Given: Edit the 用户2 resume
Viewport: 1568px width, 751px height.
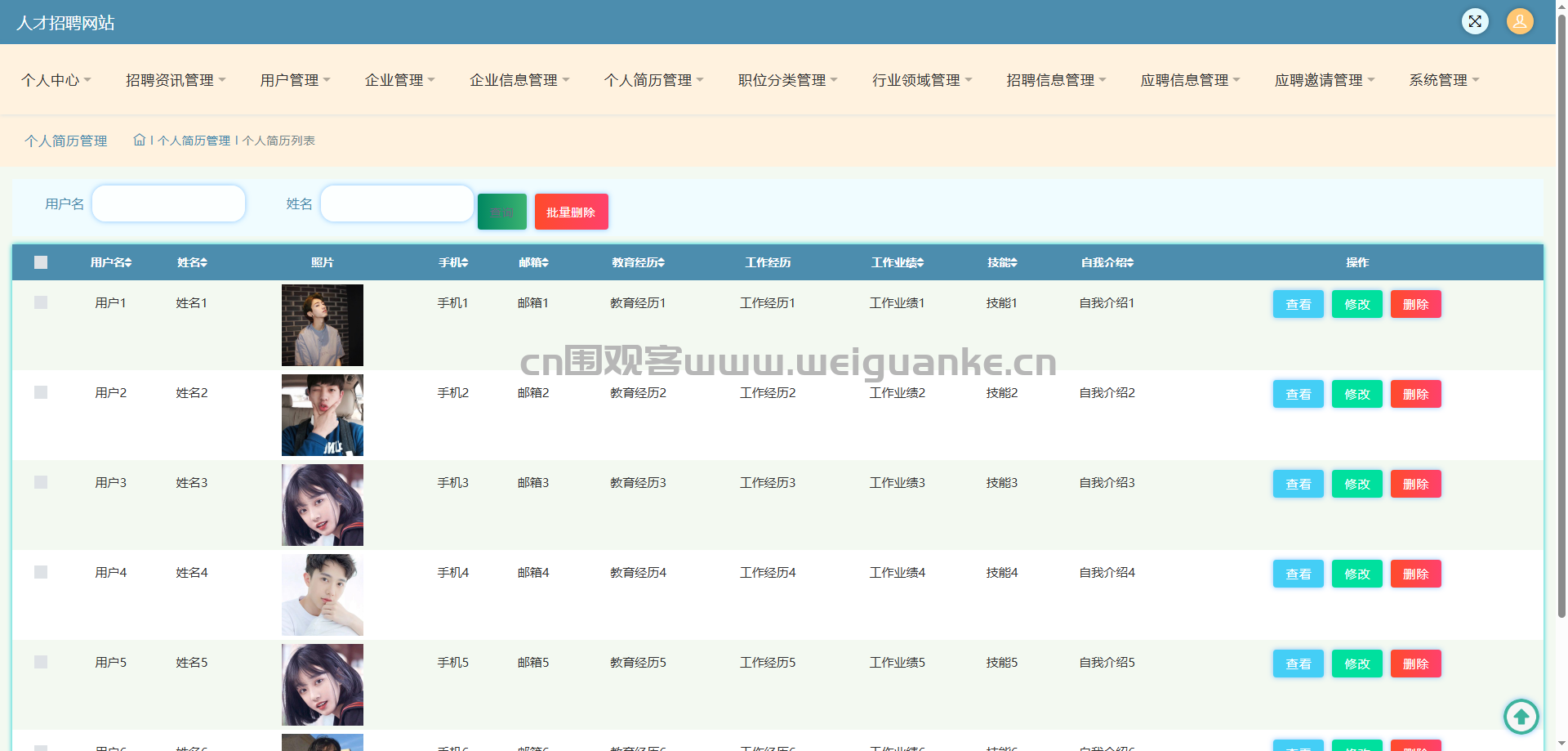Looking at the screenshot, I should click(1357, 394).
